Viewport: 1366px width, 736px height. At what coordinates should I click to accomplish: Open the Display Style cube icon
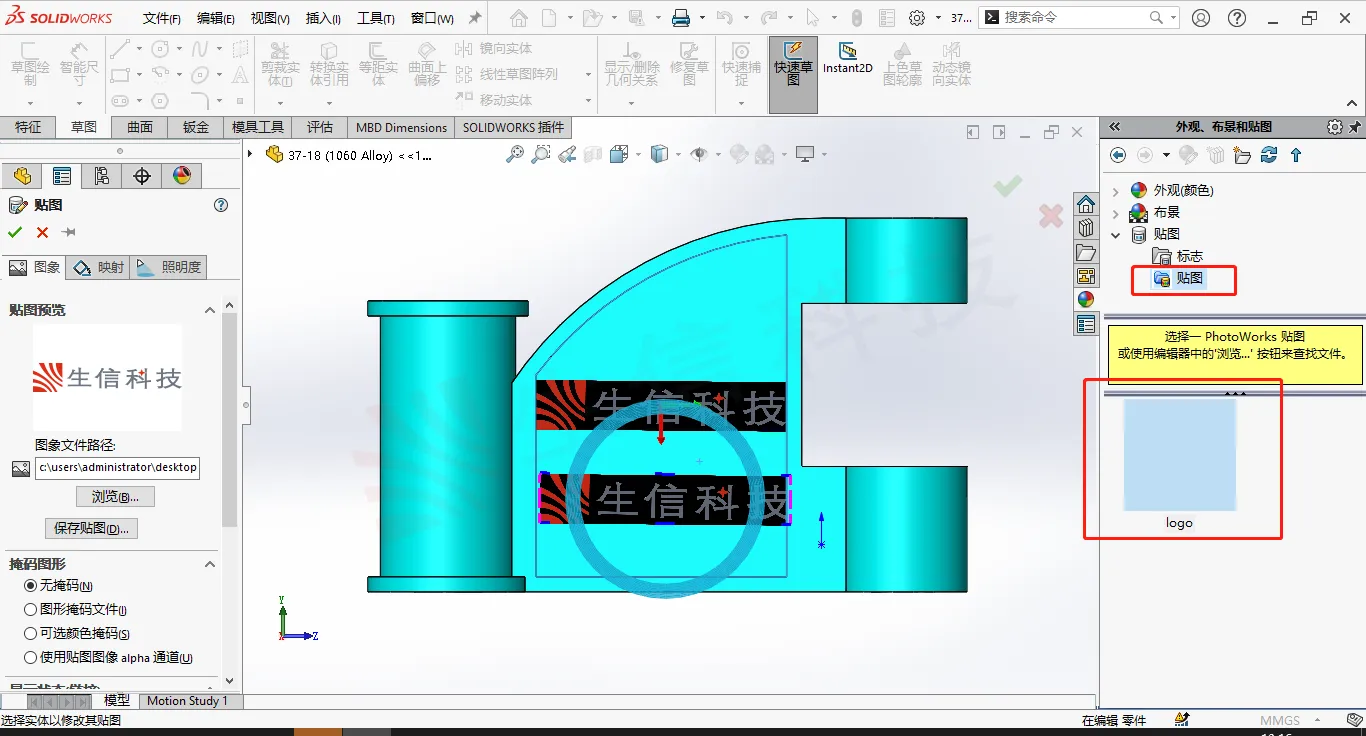pos(659,154)
